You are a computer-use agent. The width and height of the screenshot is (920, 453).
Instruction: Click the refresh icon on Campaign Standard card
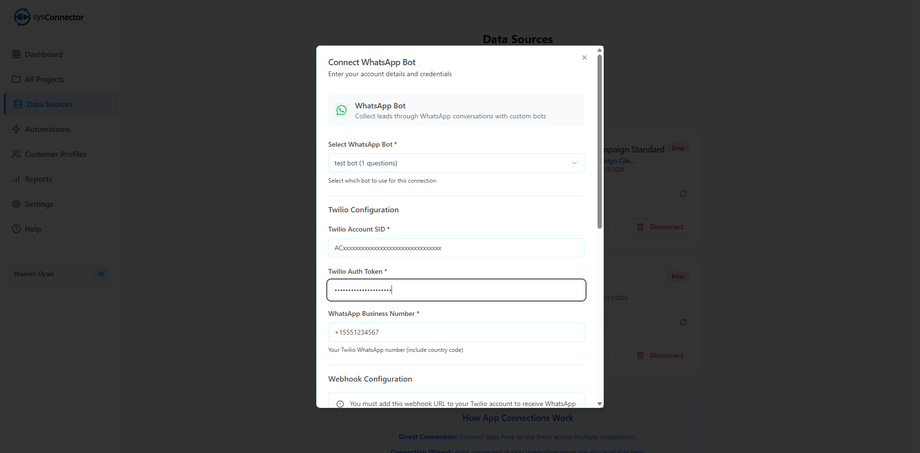click(x=683, y=194)
